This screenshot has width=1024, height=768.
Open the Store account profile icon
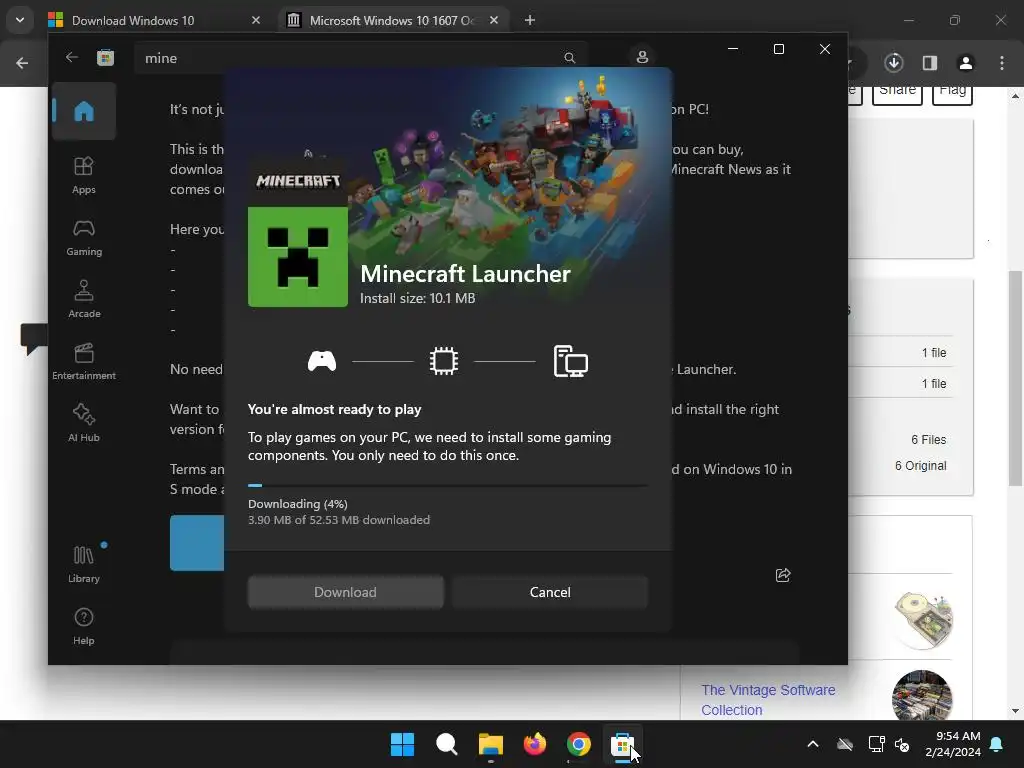[642, 57]
